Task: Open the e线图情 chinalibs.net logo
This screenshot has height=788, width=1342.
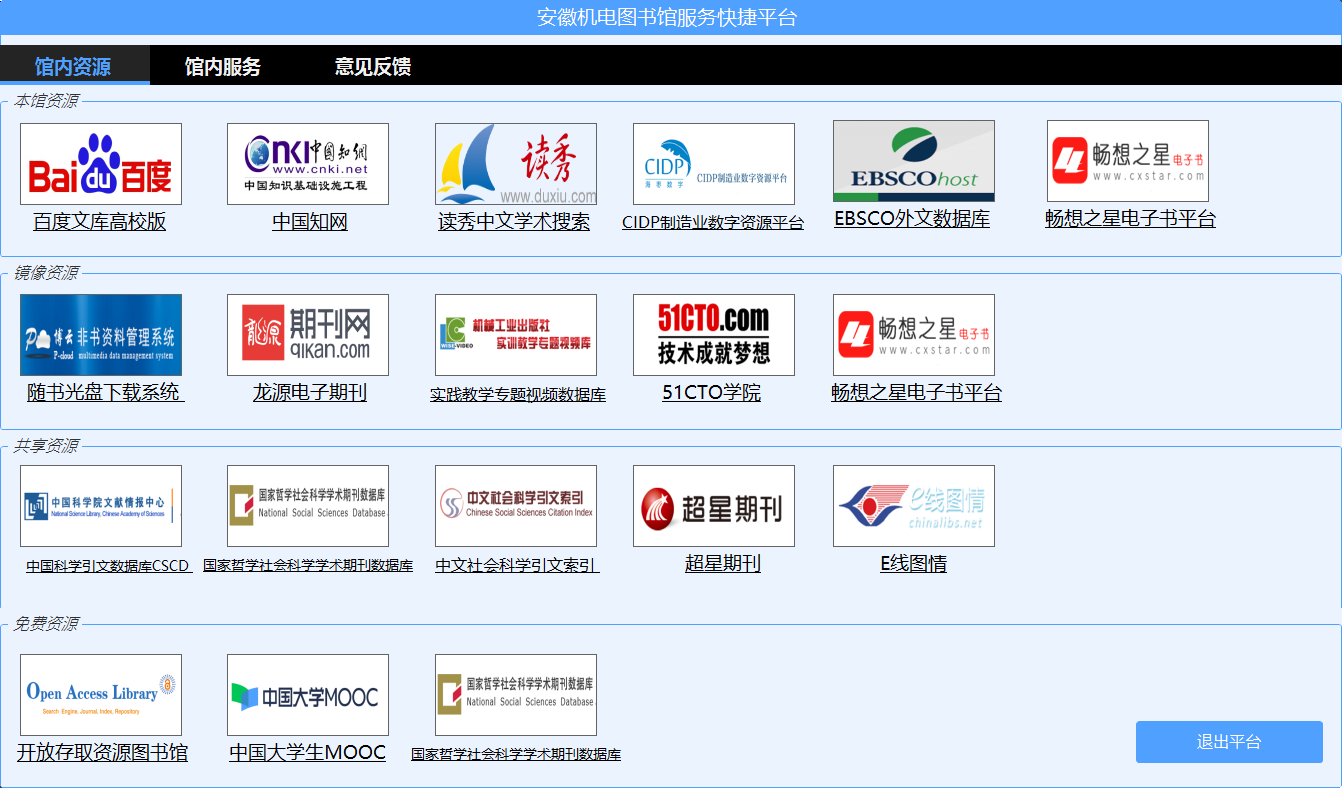Action: [914, 506]
